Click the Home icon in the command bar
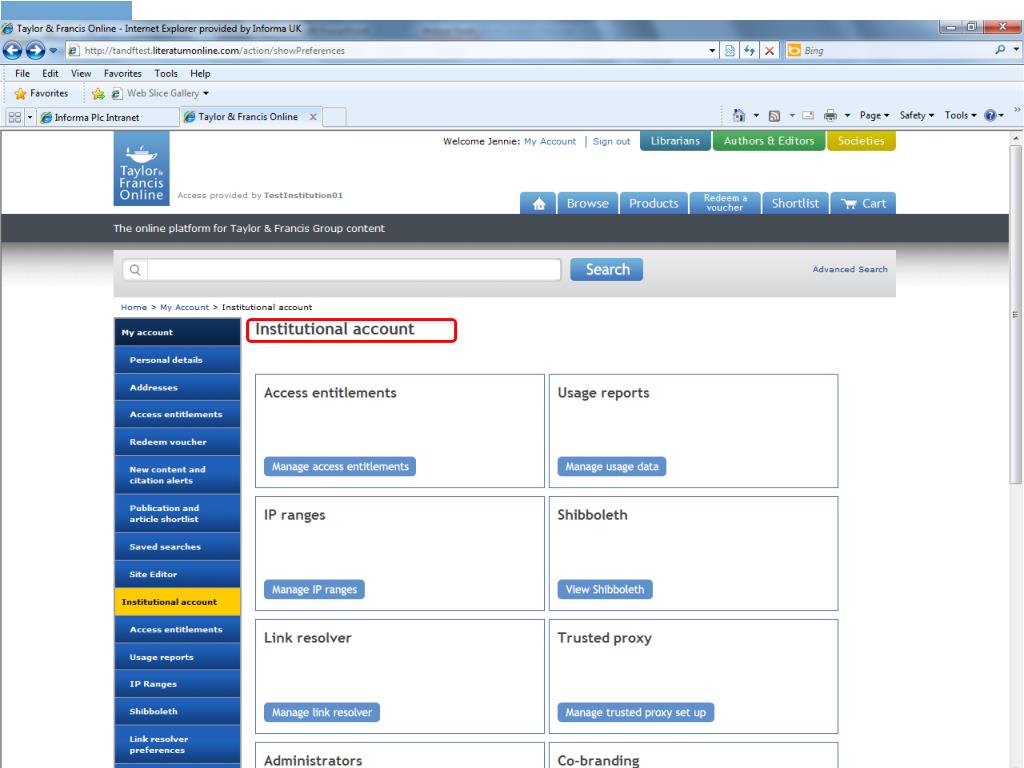This screenshot has width=1024, height=768. 739,116
